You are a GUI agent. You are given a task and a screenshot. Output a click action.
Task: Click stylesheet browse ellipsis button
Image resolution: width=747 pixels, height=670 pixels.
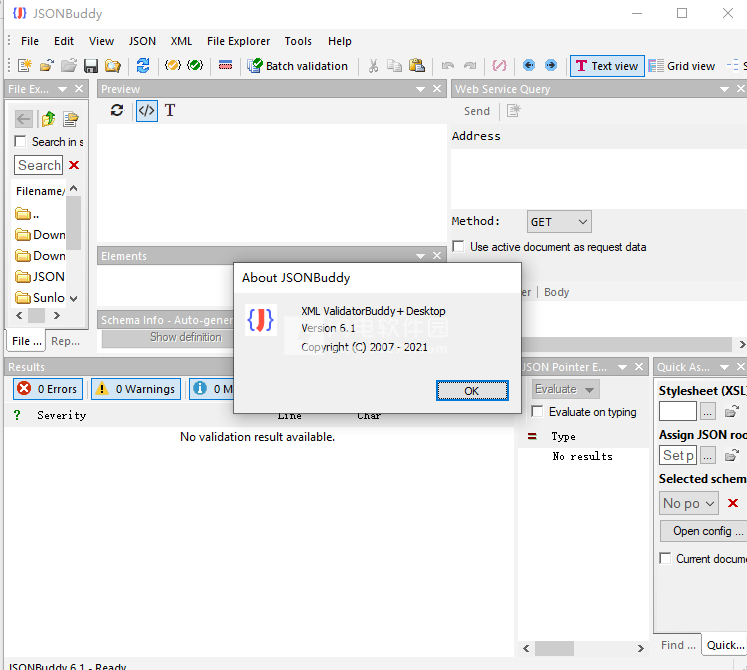pos(708,411)
